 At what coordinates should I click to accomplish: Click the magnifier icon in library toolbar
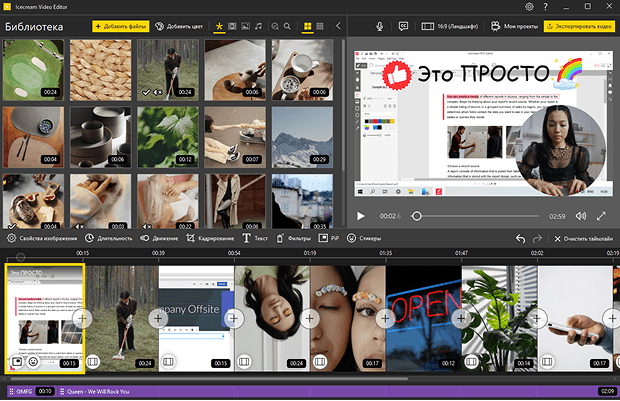(287, 26)
